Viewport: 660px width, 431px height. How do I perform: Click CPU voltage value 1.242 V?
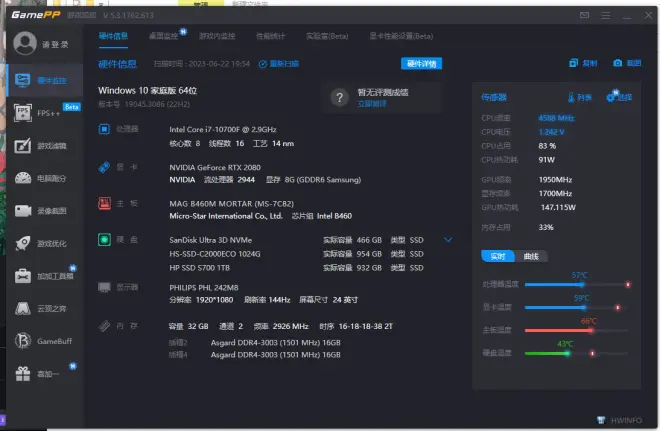551,132
